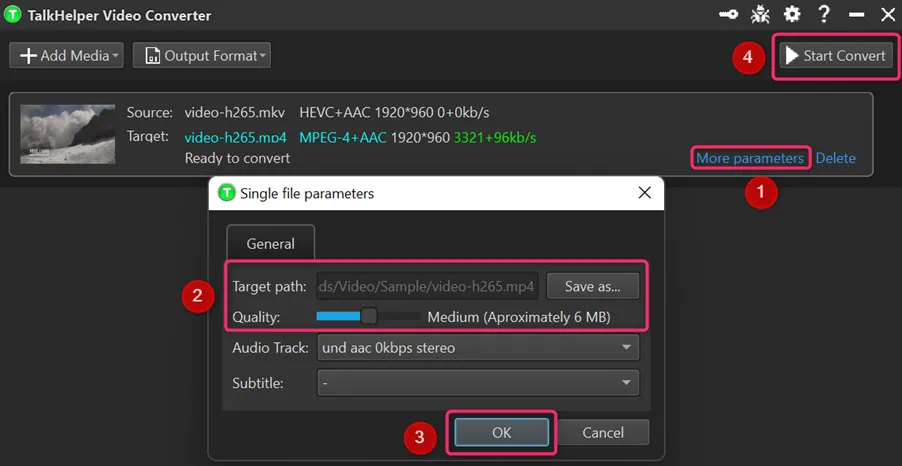This screenshot has height=466, width=902.
Task: Click the Quality slider handle
Action: pyautogui.click(x=369, y=316)
